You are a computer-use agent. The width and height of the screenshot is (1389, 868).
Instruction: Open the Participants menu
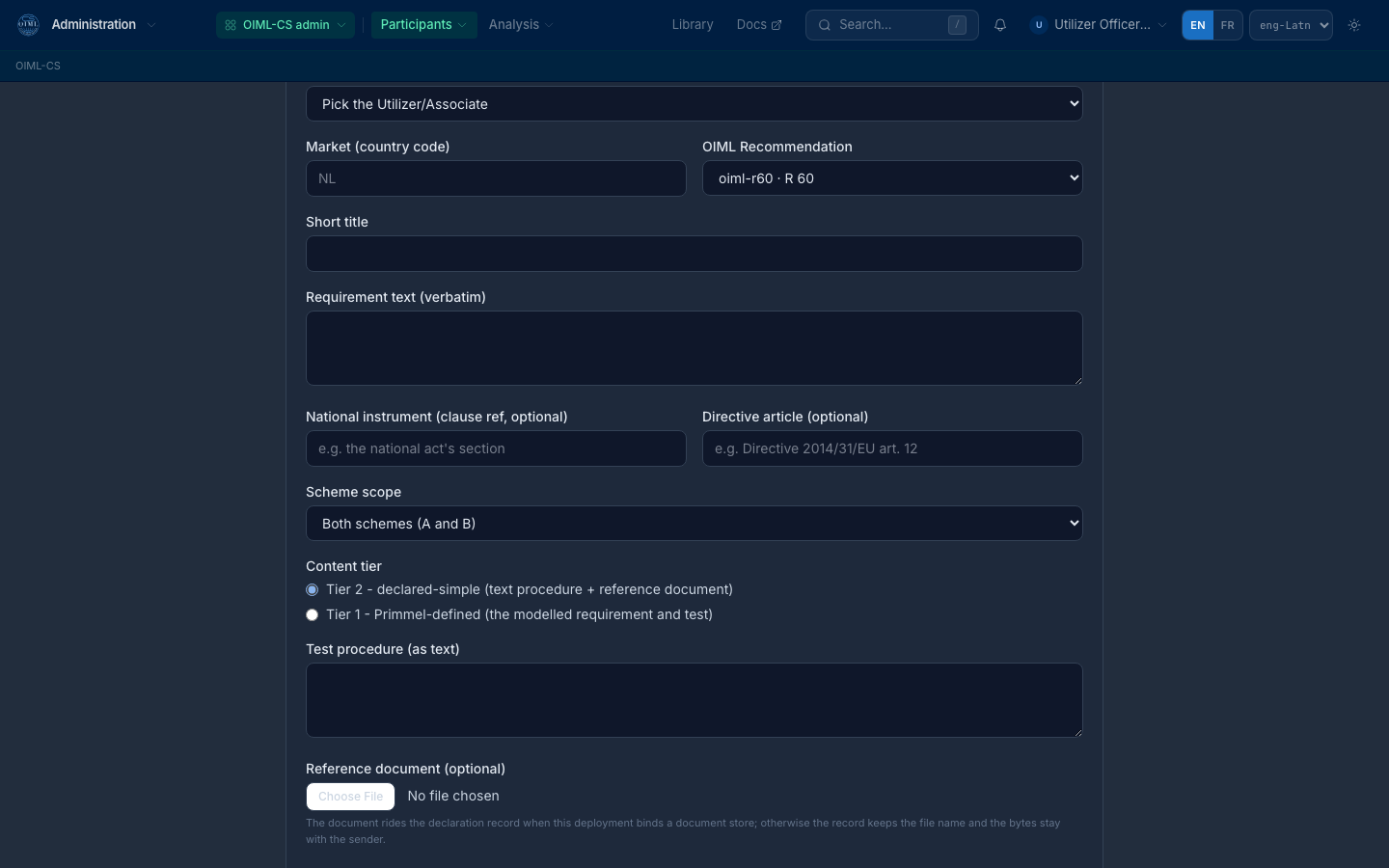423,25
